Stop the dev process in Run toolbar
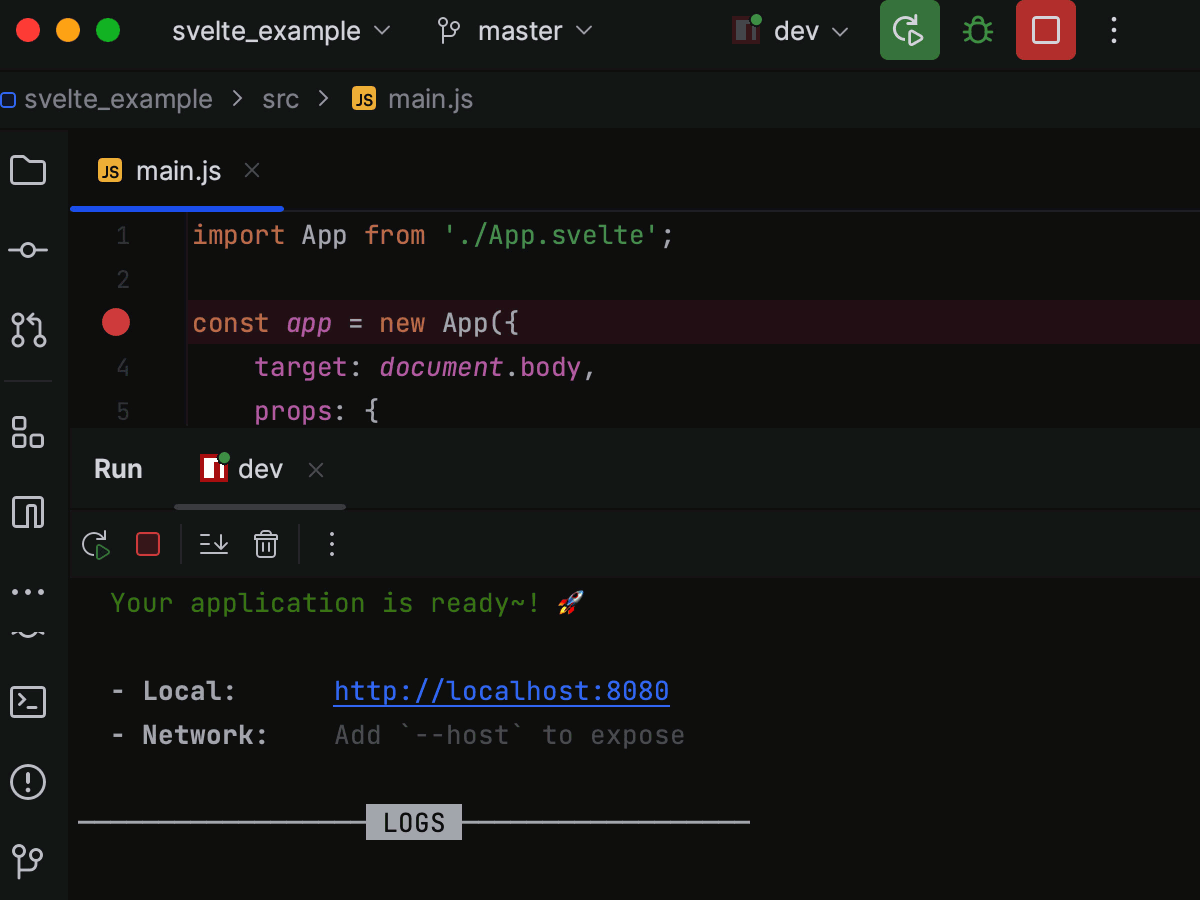Screen dimensions: 1200x900 [148, 544]
